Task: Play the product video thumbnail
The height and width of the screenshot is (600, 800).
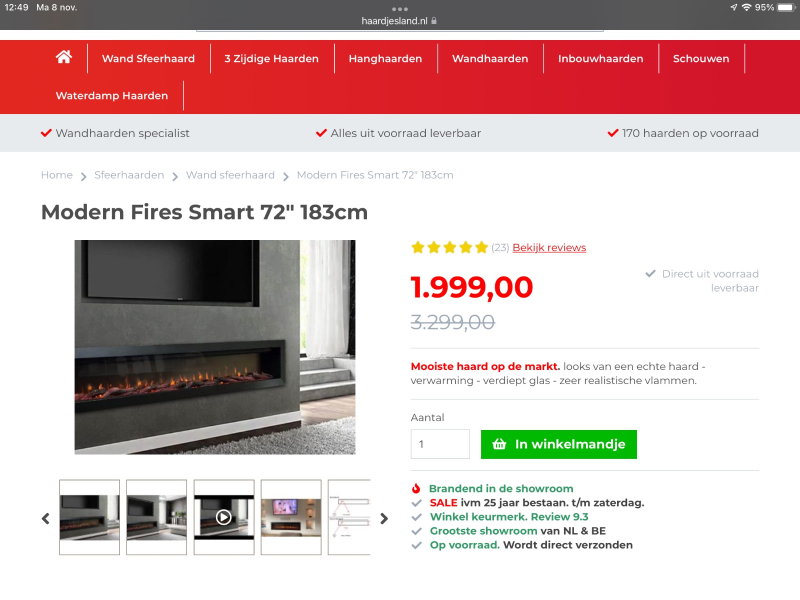Action: pos(224,517)
